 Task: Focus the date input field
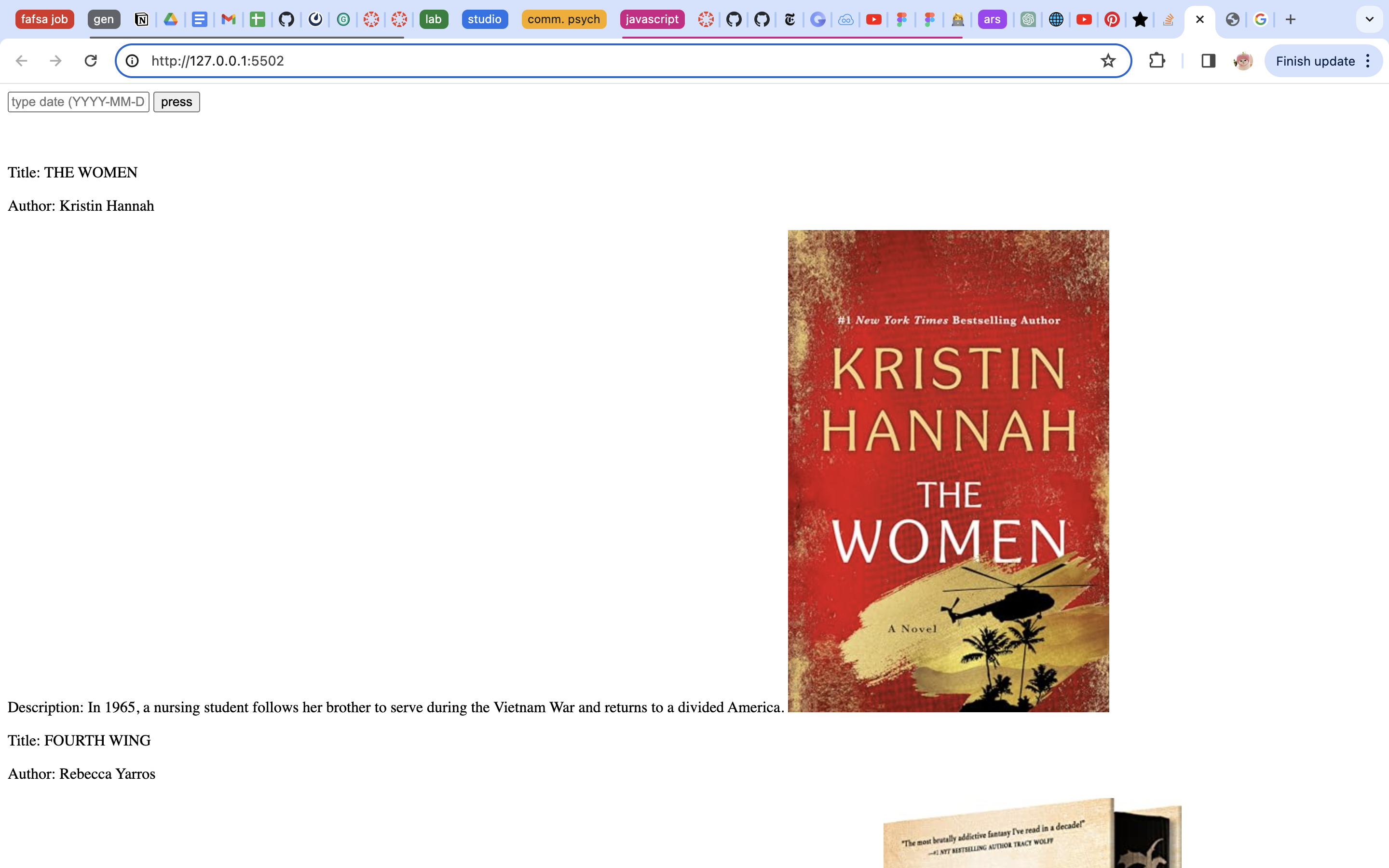pos(79,102)
